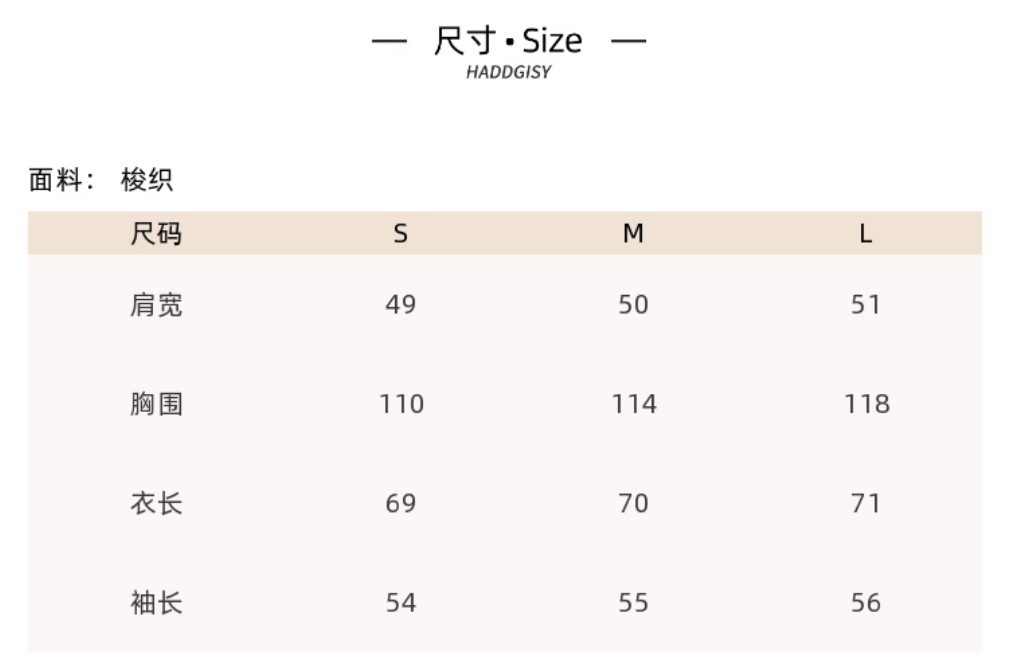Select the M size column header

point(633,234)
